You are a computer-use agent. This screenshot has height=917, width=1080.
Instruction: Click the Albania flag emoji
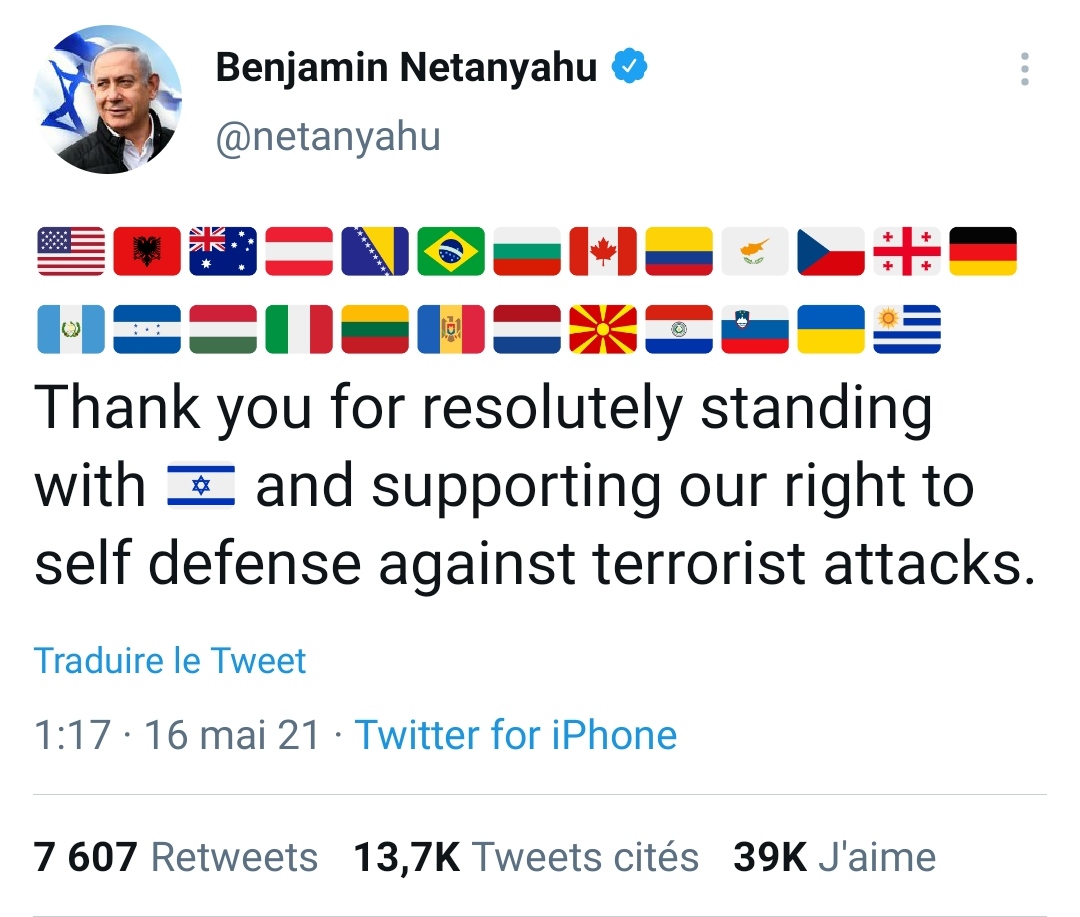pos(147,251)
